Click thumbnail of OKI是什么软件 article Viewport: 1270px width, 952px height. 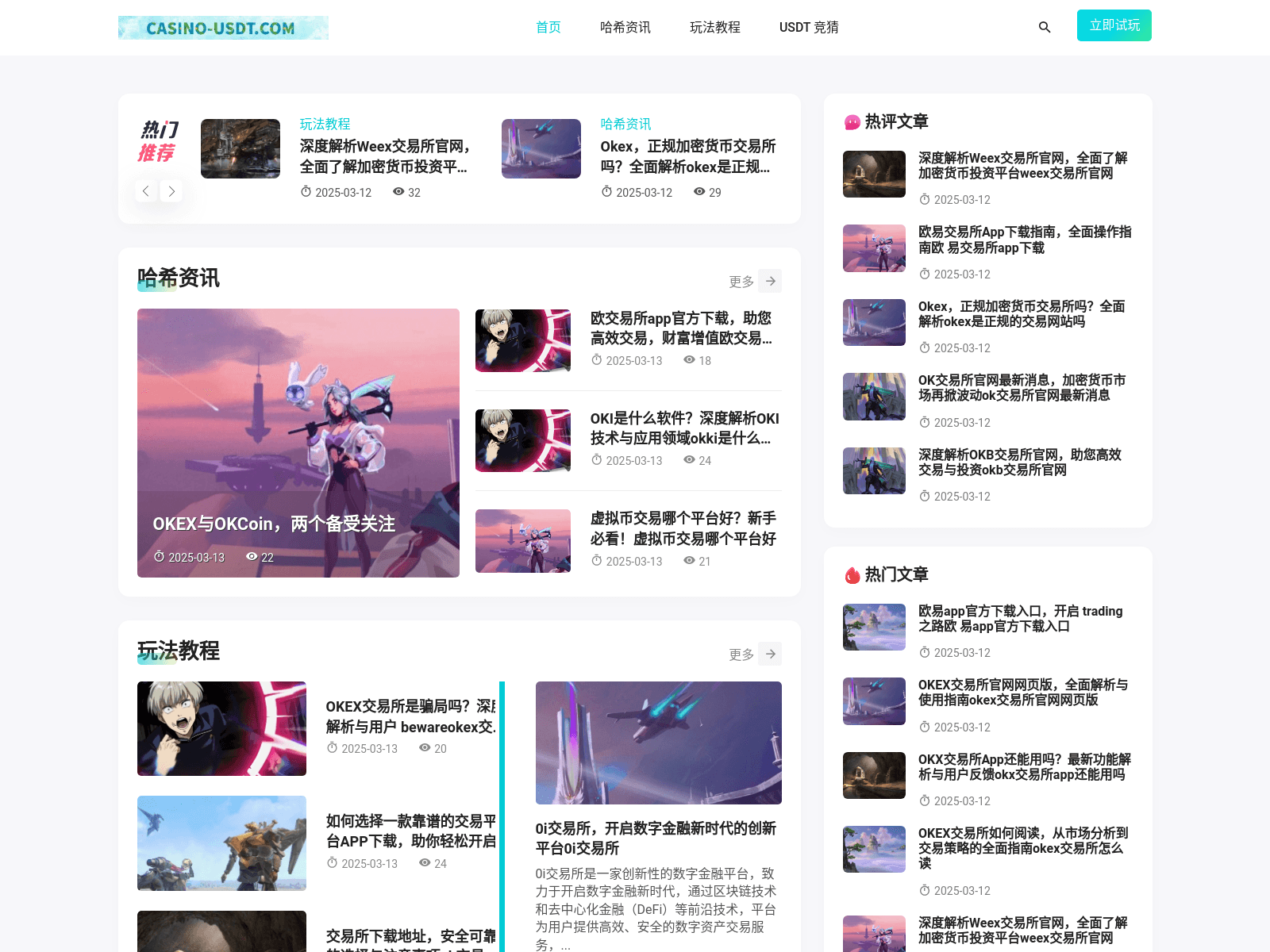point(523,440)
